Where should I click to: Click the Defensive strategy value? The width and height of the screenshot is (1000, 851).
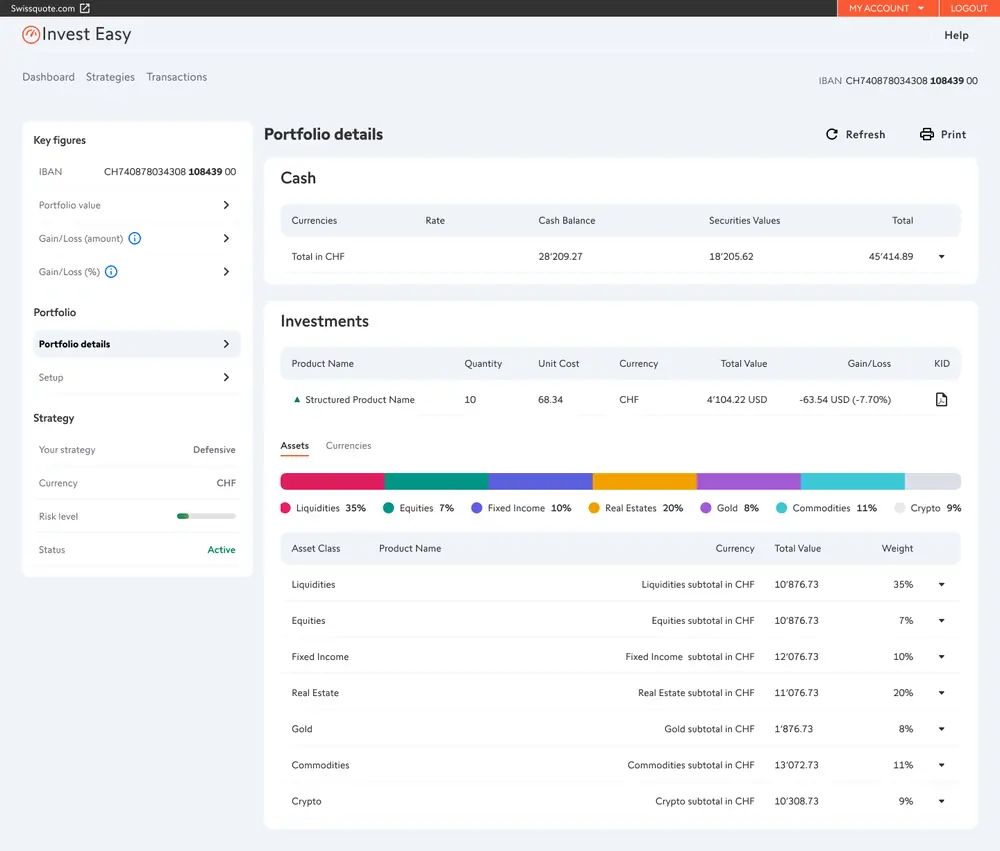click(x=214, y=450)
